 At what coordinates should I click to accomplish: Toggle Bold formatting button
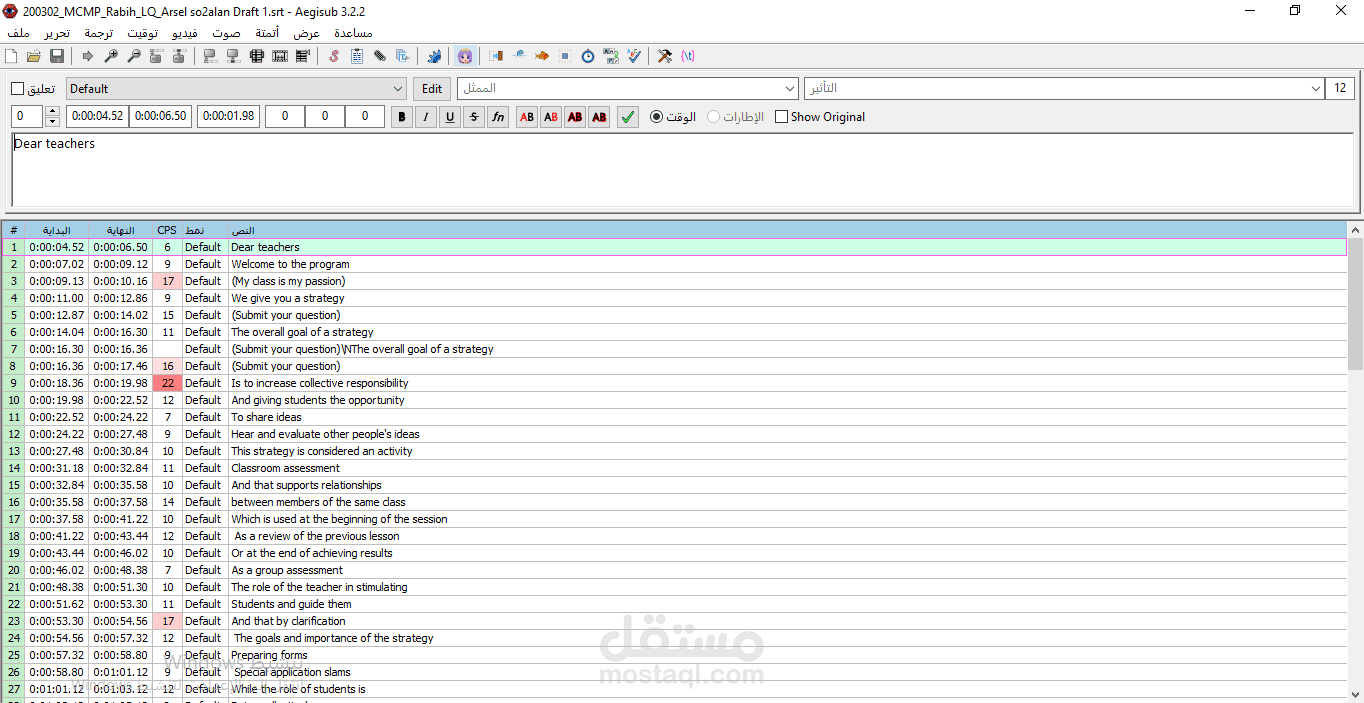pyautogui.click(x=402, y=117)
